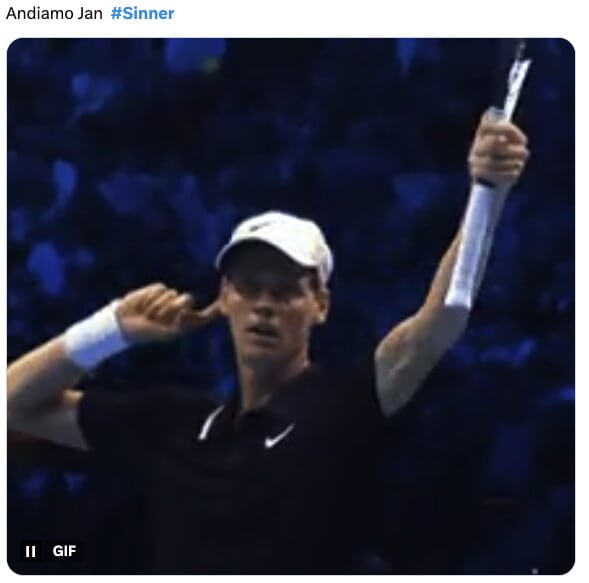This screenshot has width=589, height=583.
Task: Pause the playing GIF
Action: click(30, 551)
